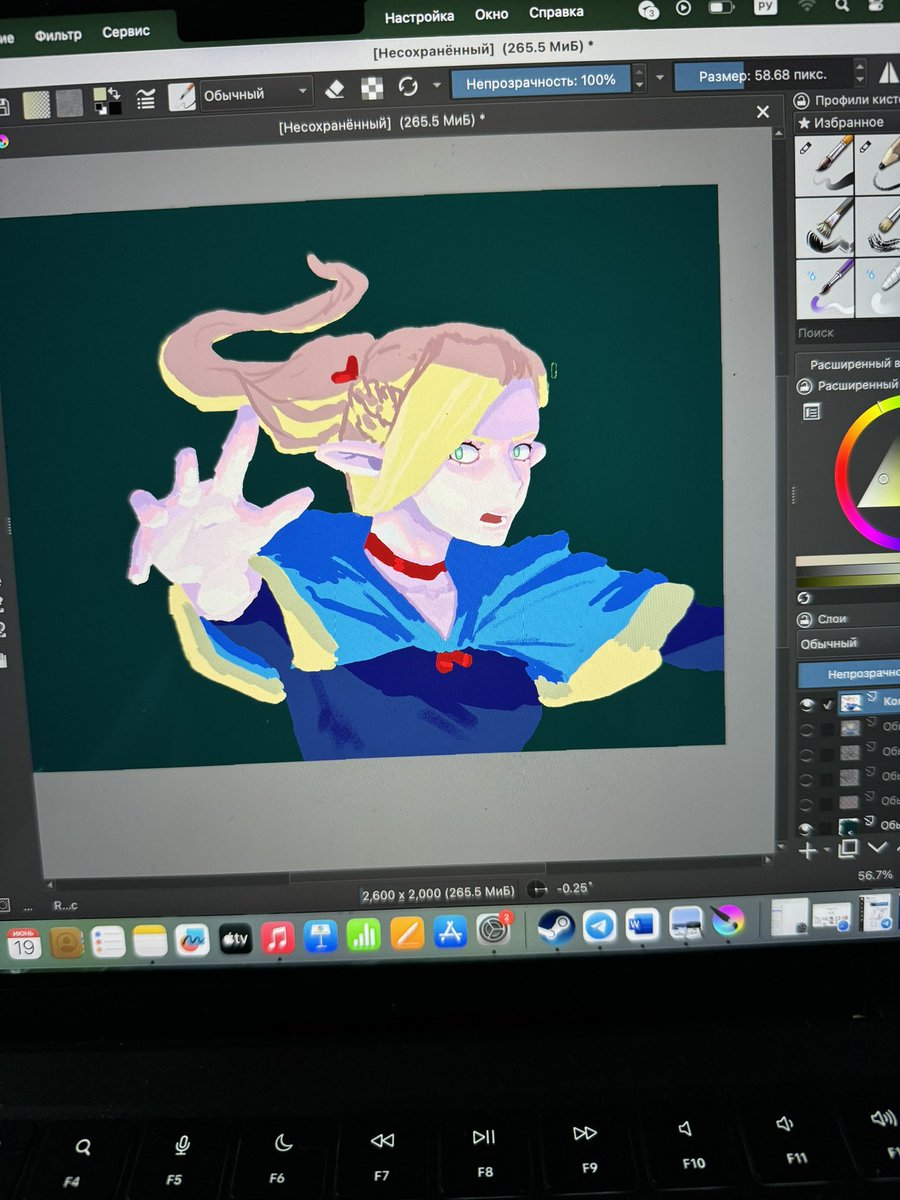Hide the bottom teal layer via its eye icon

807,827
